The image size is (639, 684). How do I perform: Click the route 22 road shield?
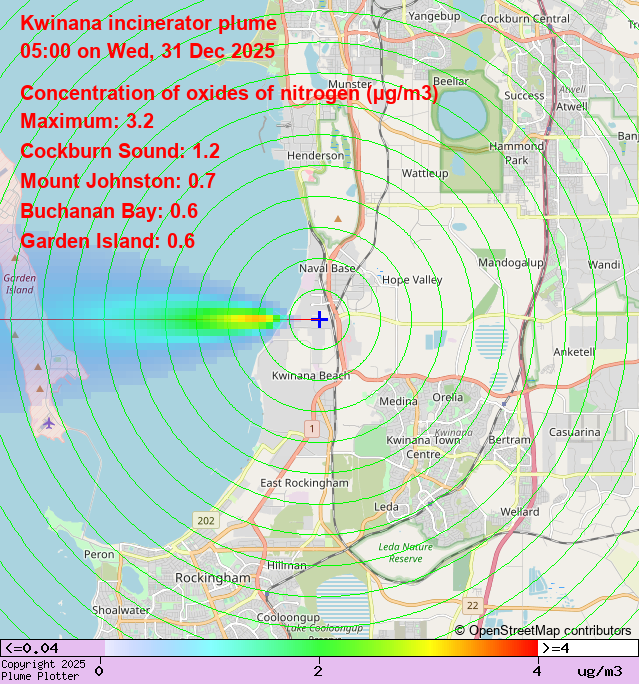(x=471, y=606)
